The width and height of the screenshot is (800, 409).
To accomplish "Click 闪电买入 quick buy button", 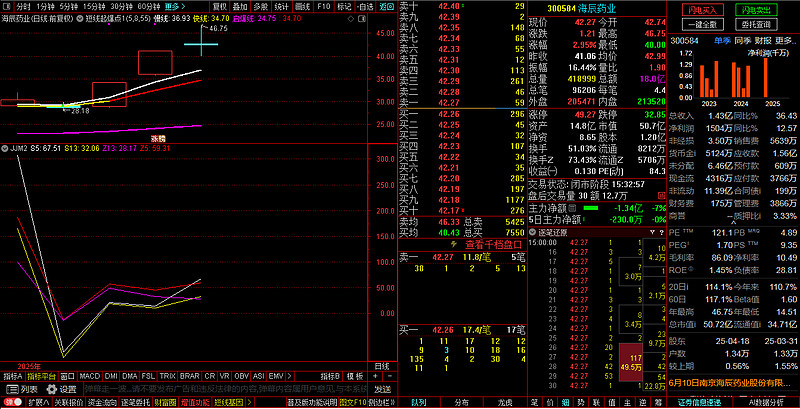I will [x=703, y=10].
